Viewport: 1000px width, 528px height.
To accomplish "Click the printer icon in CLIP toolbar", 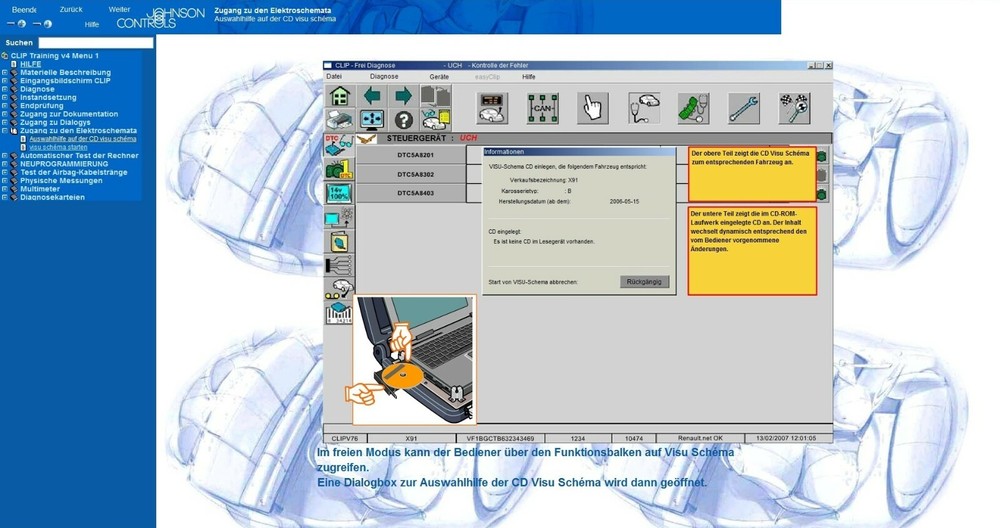I will [340, 120].
